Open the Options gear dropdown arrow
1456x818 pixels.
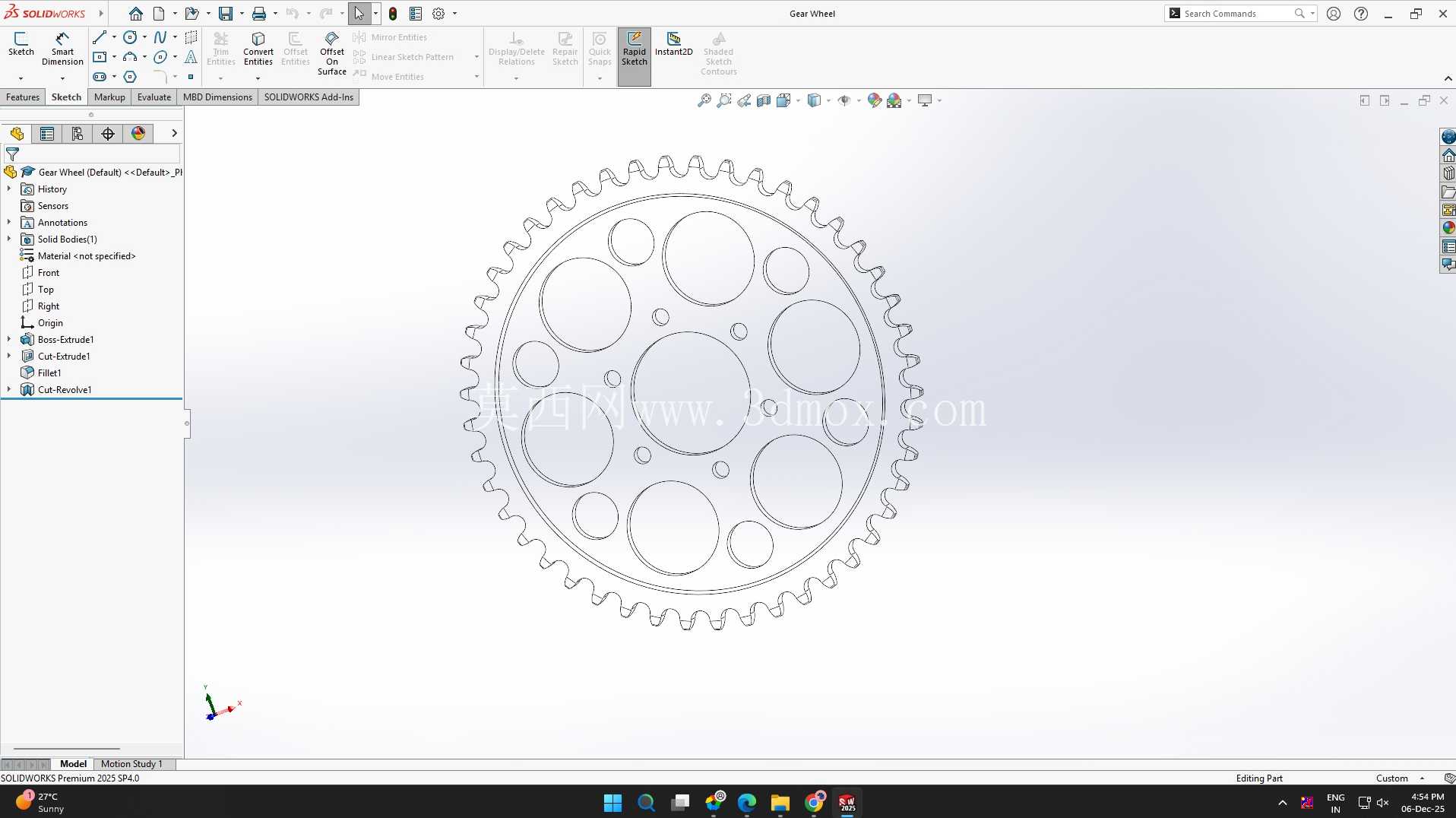click(455, 14)
